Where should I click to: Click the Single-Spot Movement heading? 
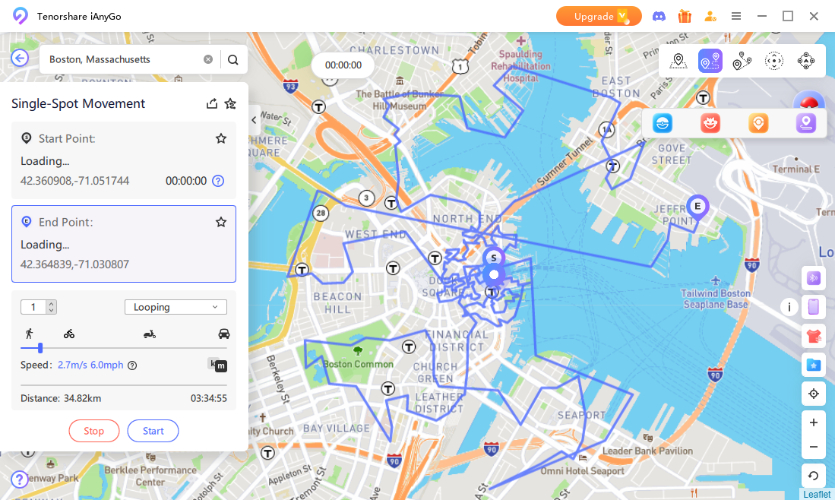[78, 104]
